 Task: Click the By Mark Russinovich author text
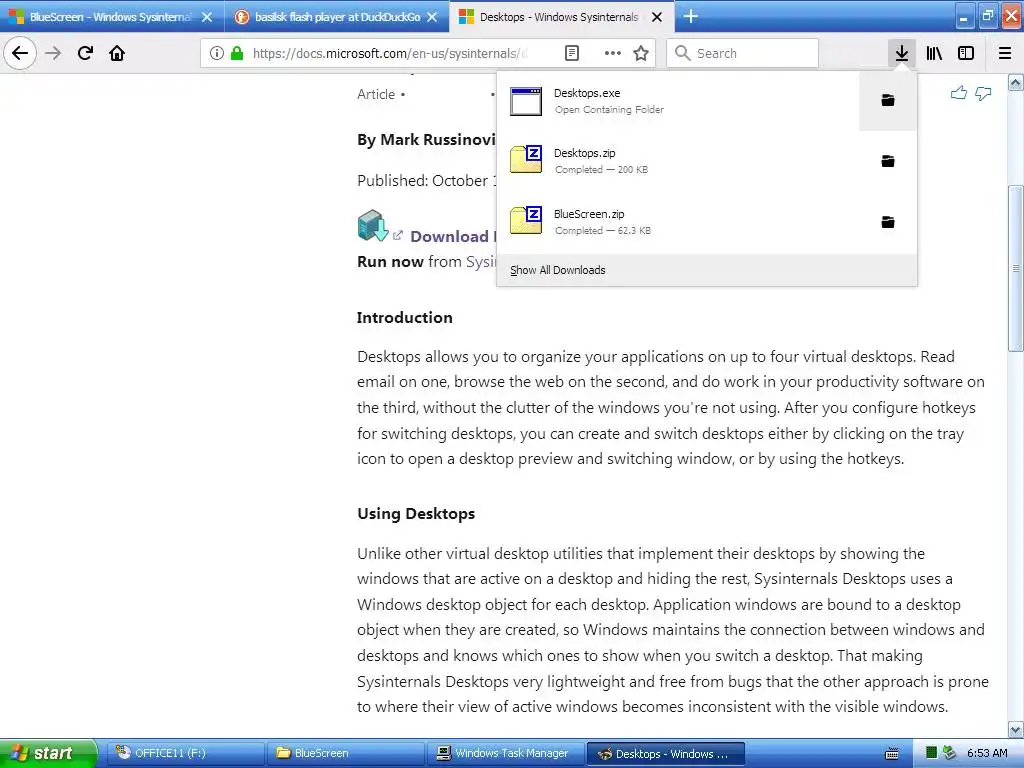point(426,140)
